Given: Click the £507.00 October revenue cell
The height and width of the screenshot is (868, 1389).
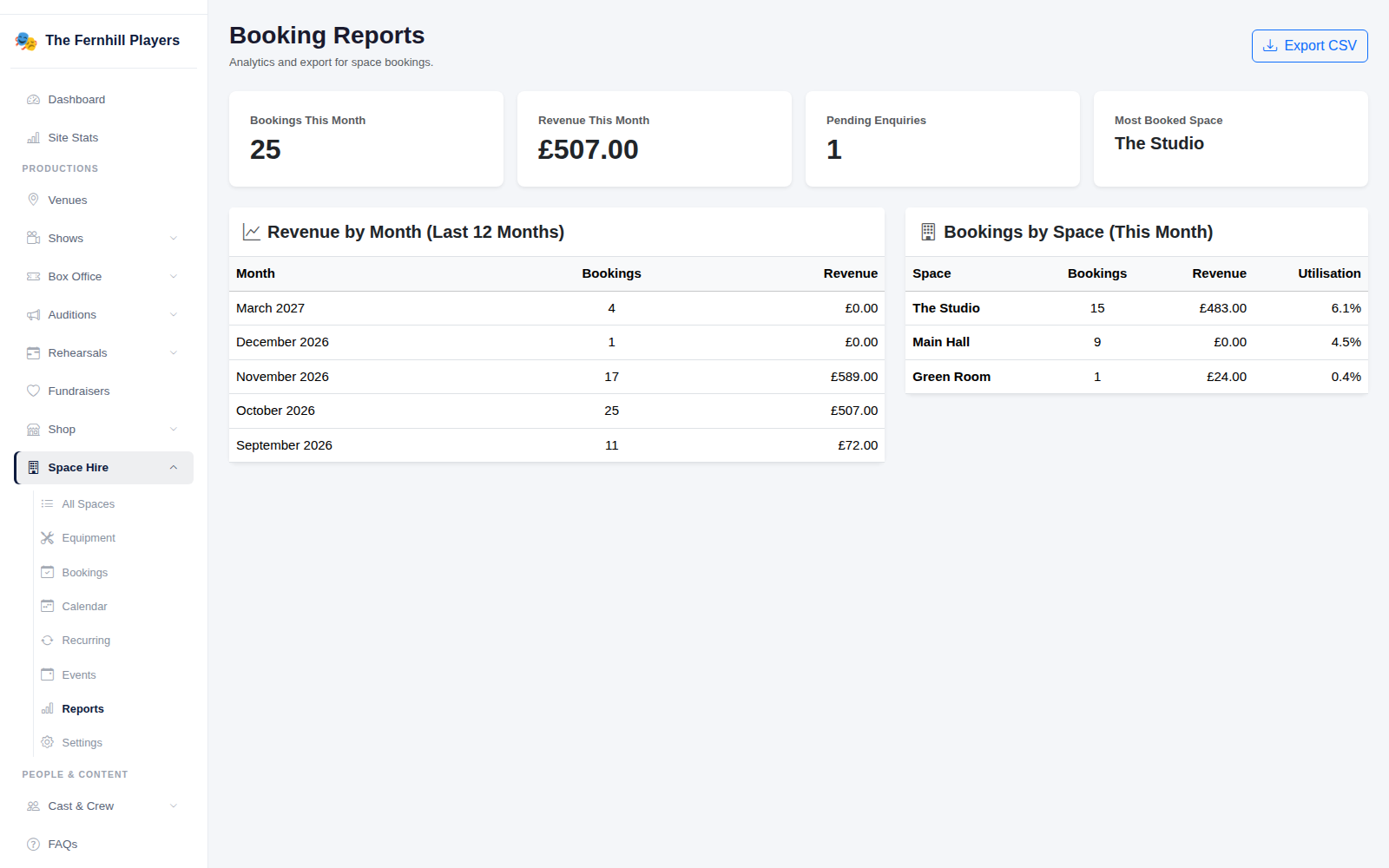Looking at the screenshot, I should pos(854,411).
